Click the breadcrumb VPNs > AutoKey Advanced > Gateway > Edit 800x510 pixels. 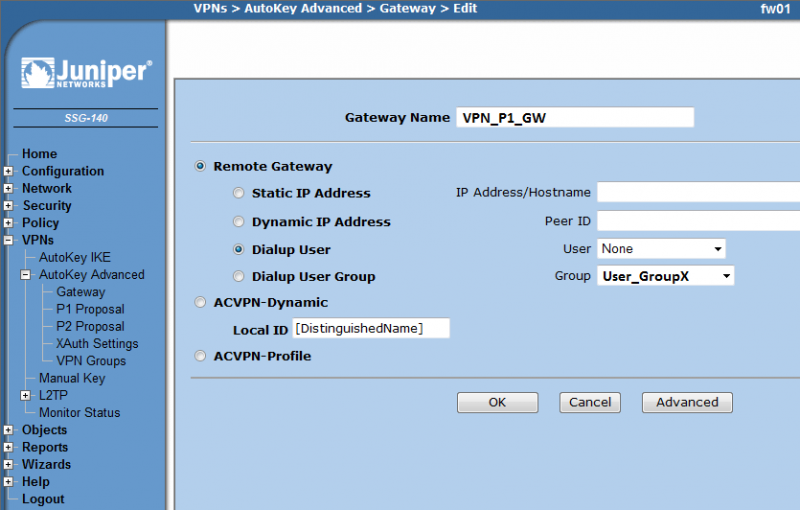tap(335, 8)
